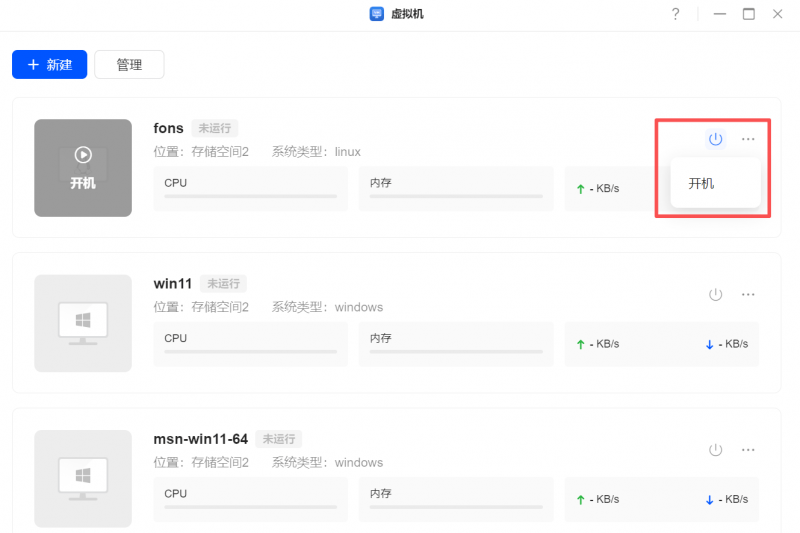Select the win11 Windows monitor thumbnail

pyautogui.click(x=83, y=323)
